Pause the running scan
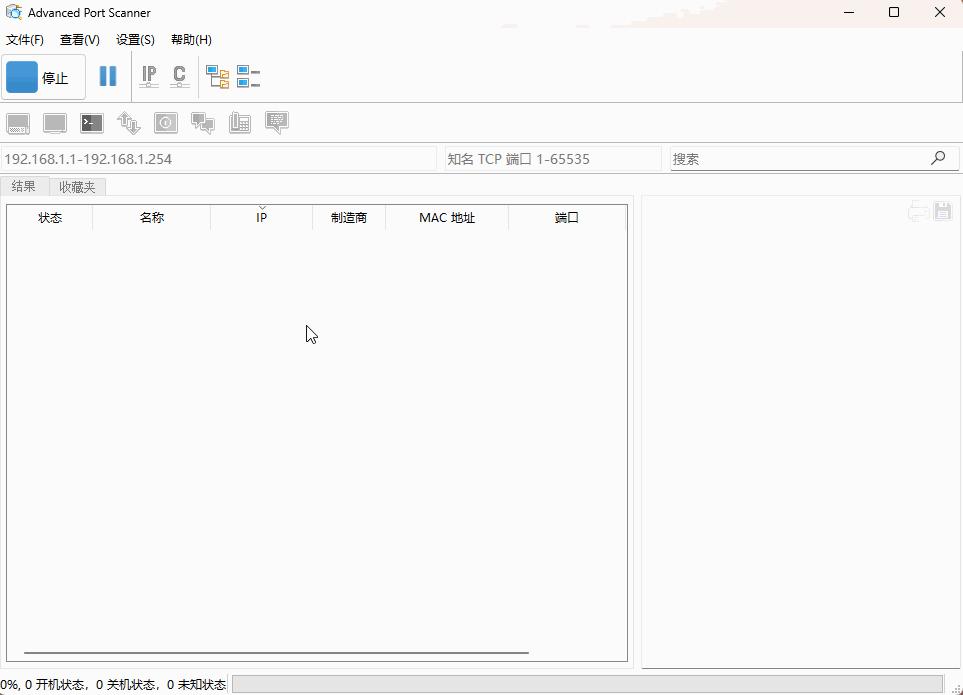 pyautogui.click(x=108, y=76)
